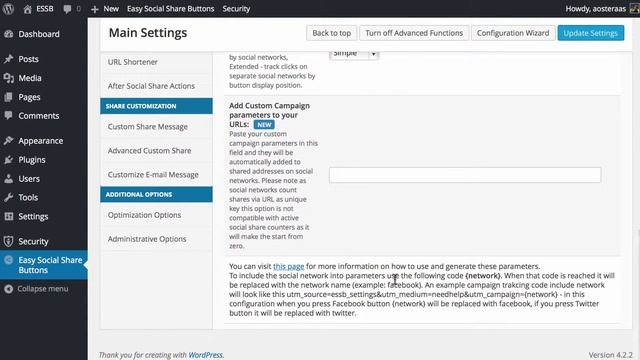The width and height of the screenshot is (640, 360).
Task: Focus the custom campaign parameters field
Action: 465,175
